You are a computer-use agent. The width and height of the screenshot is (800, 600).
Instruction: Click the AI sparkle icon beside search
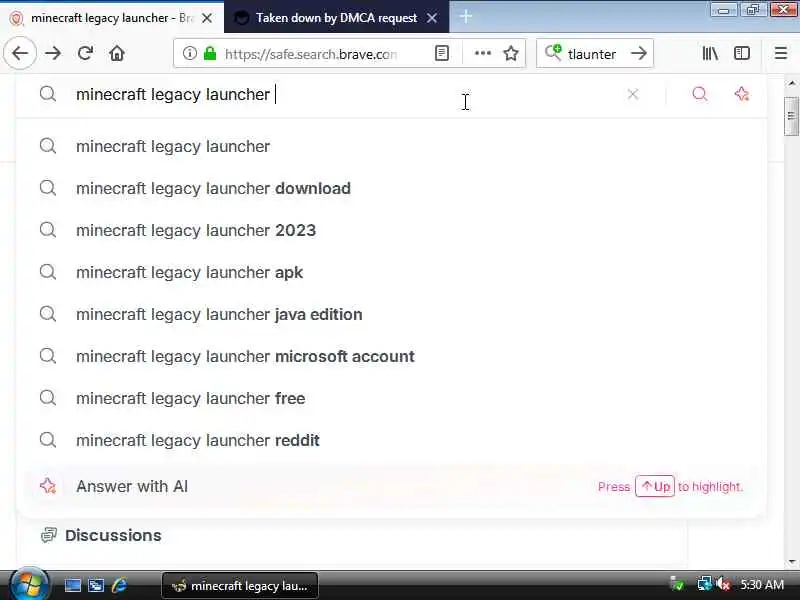click(741, 94)
